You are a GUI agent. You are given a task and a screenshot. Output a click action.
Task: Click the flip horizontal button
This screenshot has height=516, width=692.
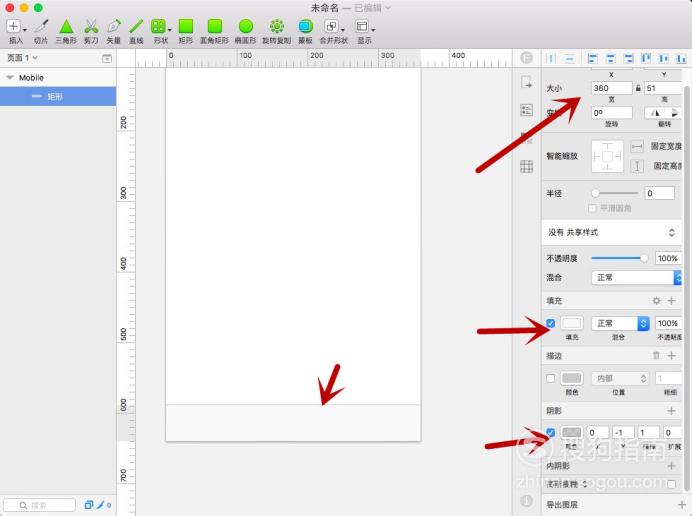pyautogui.click(x=655, y=113)
